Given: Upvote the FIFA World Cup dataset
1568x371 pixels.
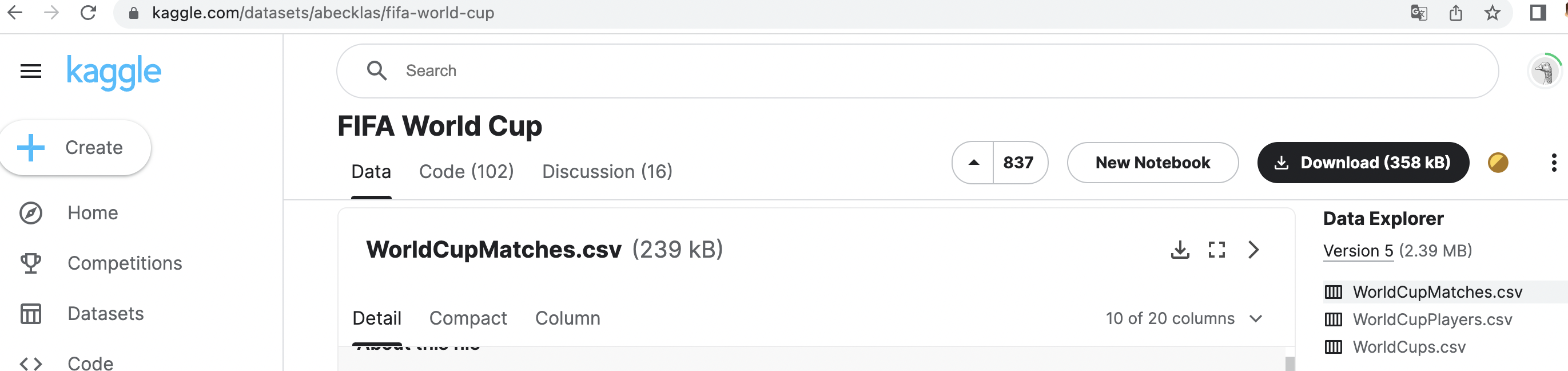Looking at the screenshot, I should (x=973, y=163).
